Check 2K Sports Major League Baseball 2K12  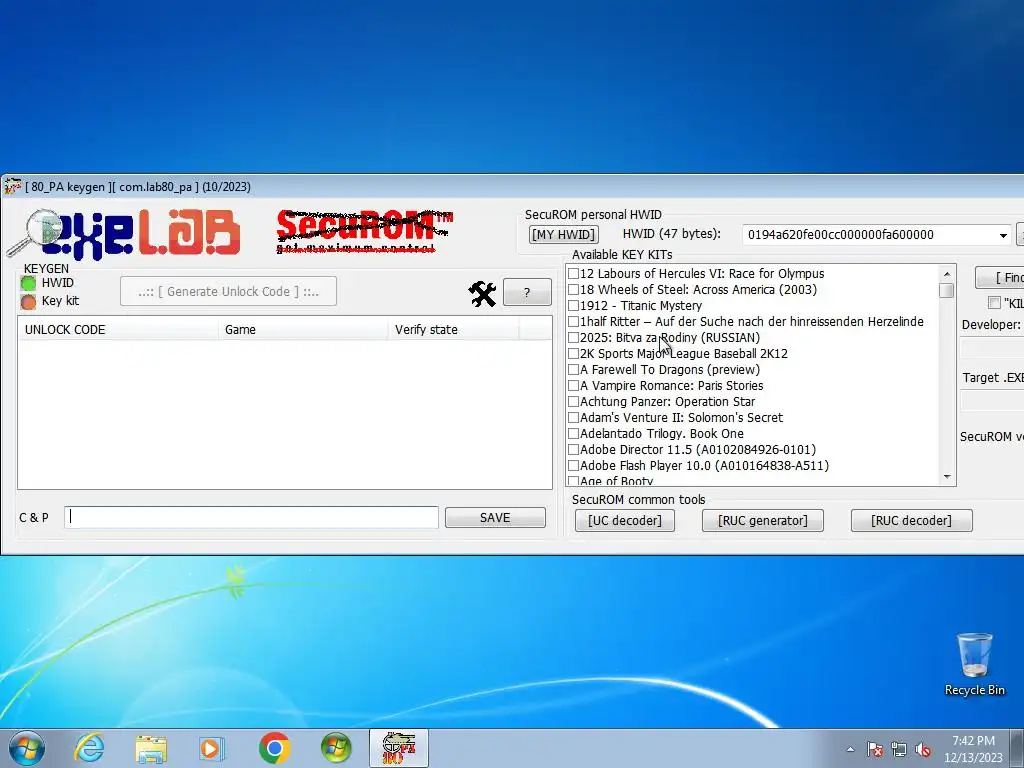click(x=573, y=353)
